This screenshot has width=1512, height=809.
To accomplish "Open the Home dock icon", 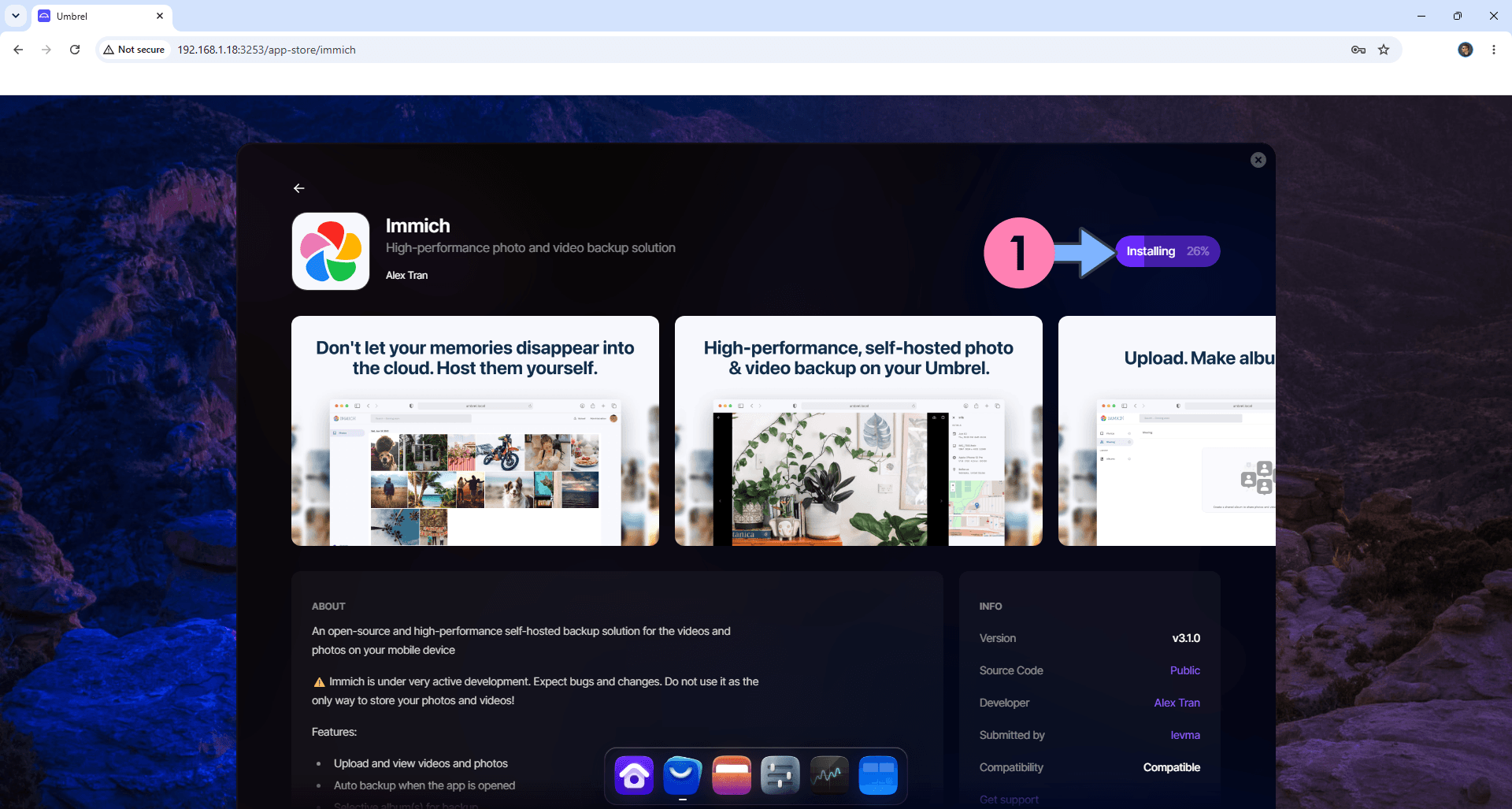I will [634, 775].
